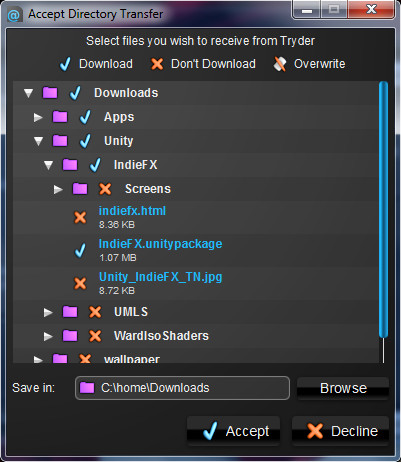This screenshot has width=401, height=462.
Task: Collapse the Downloads root folder
Action: (x=28, y=93)
